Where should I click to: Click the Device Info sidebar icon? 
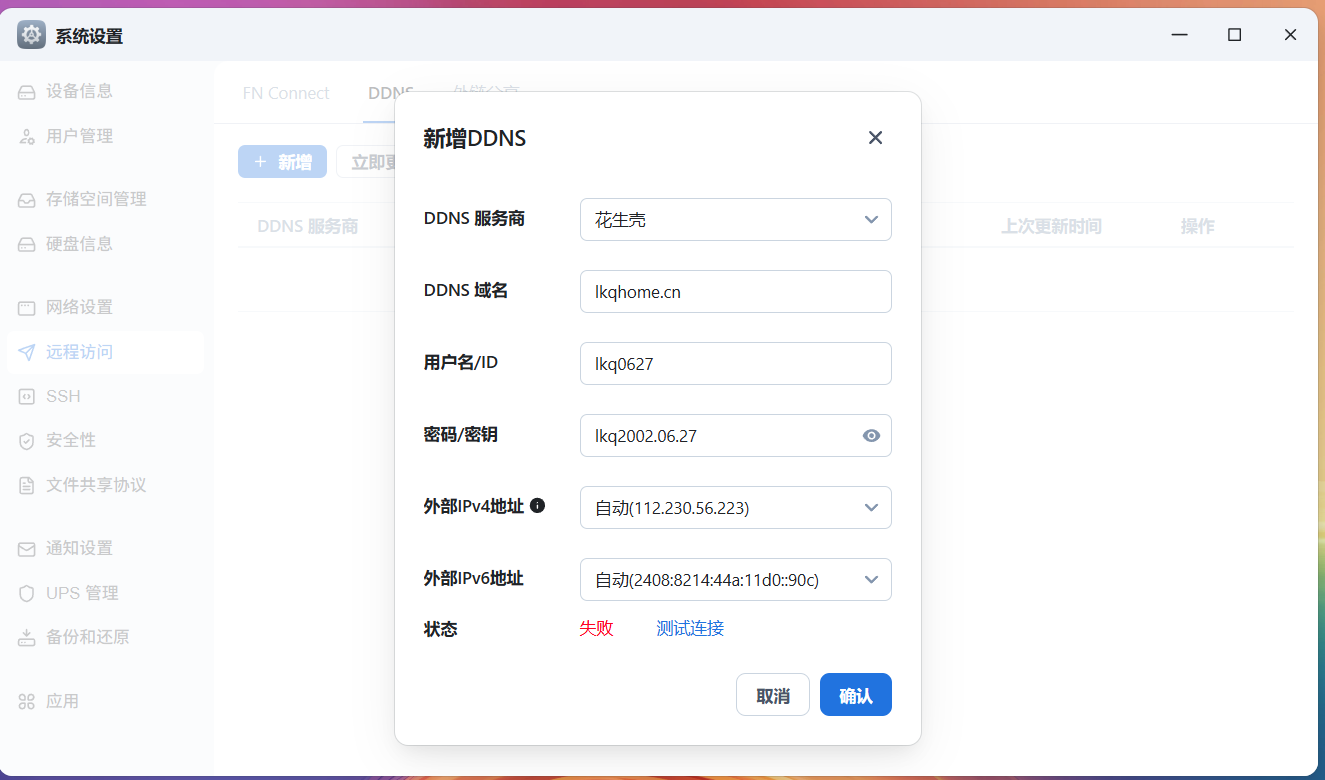click(27, 92)
